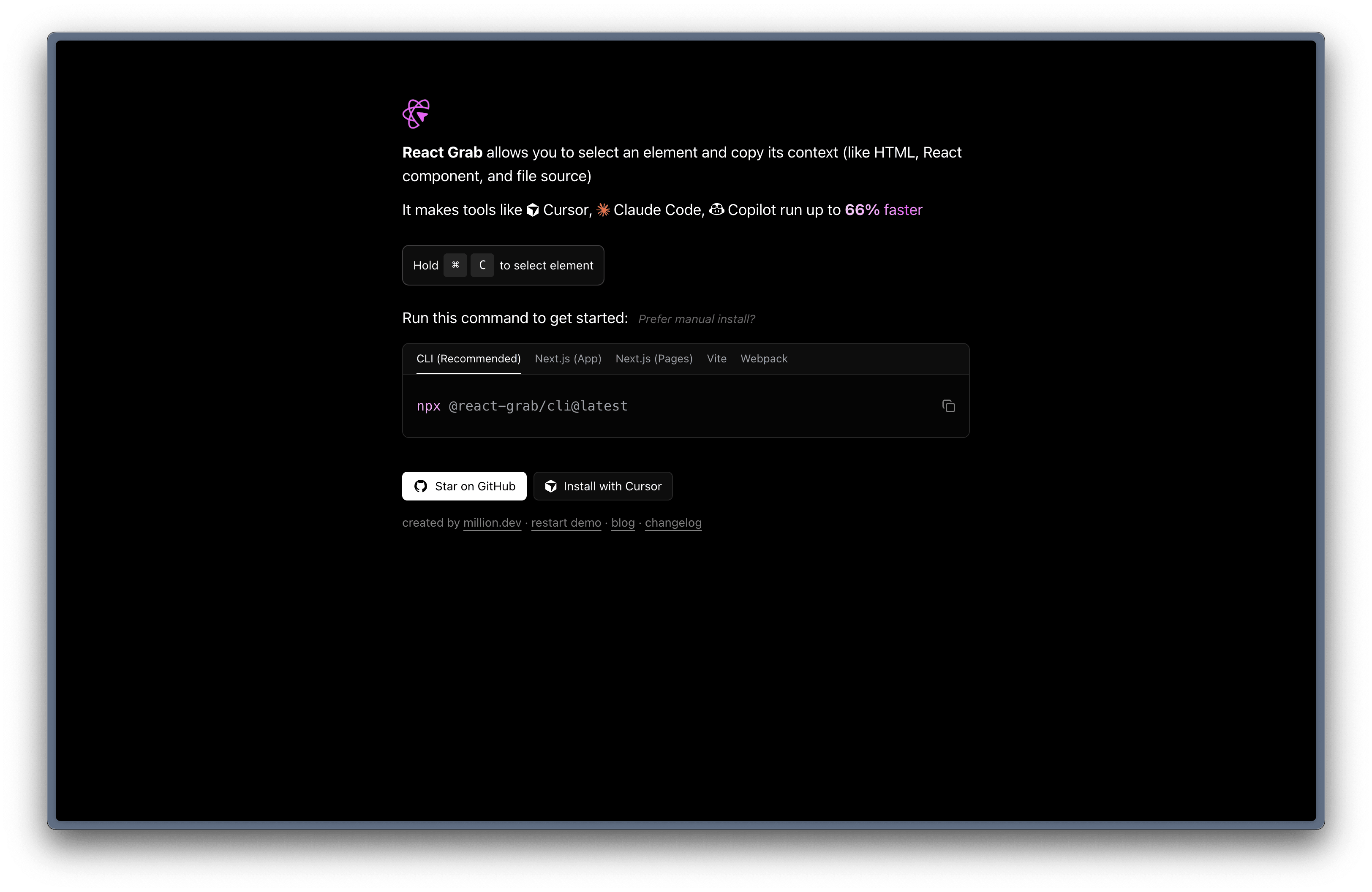1372x892 pixels.
Task: Select the Webpack tab
Action: [764, 359]
